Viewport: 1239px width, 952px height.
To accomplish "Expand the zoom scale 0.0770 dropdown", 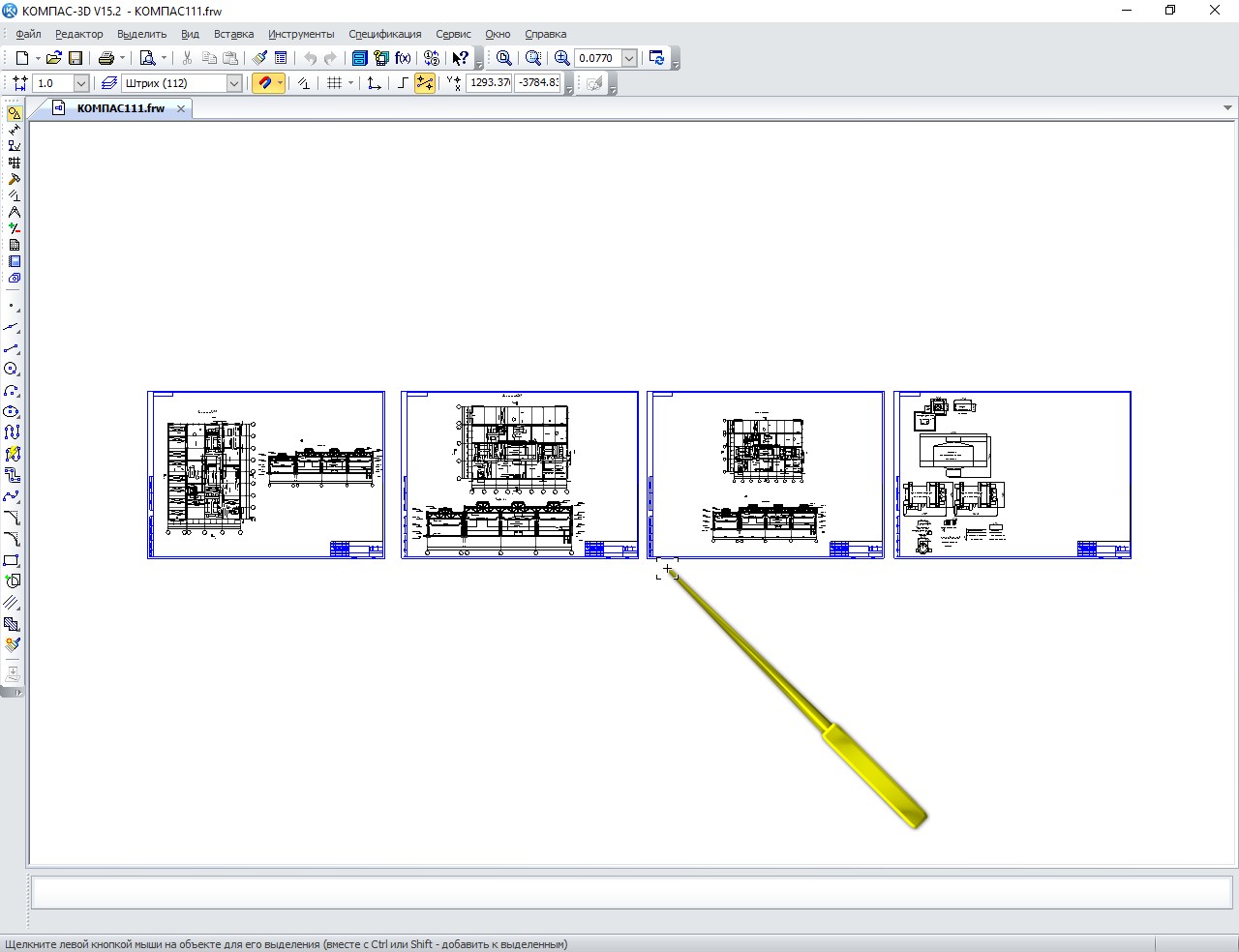I will point(629,58).
